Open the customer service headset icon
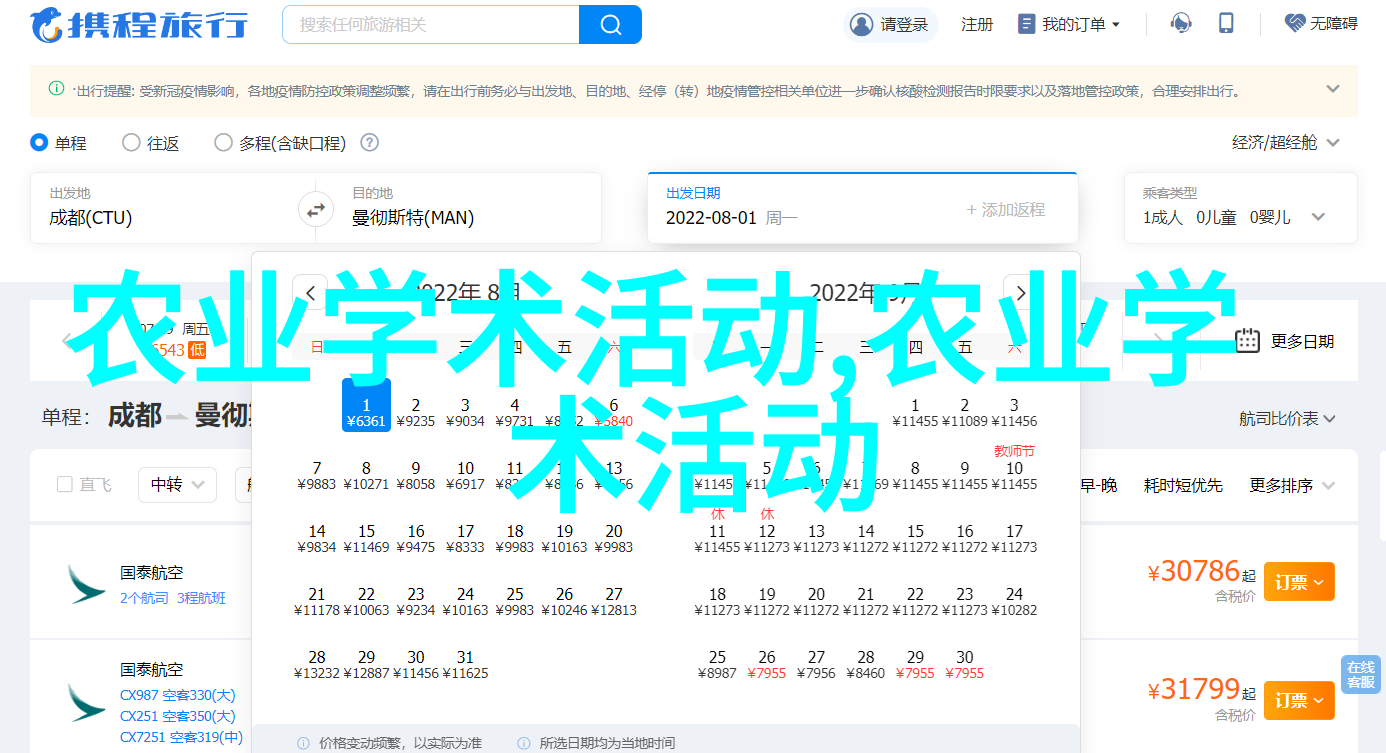This screenshot has height=753, width=1386. point(1181,24)
